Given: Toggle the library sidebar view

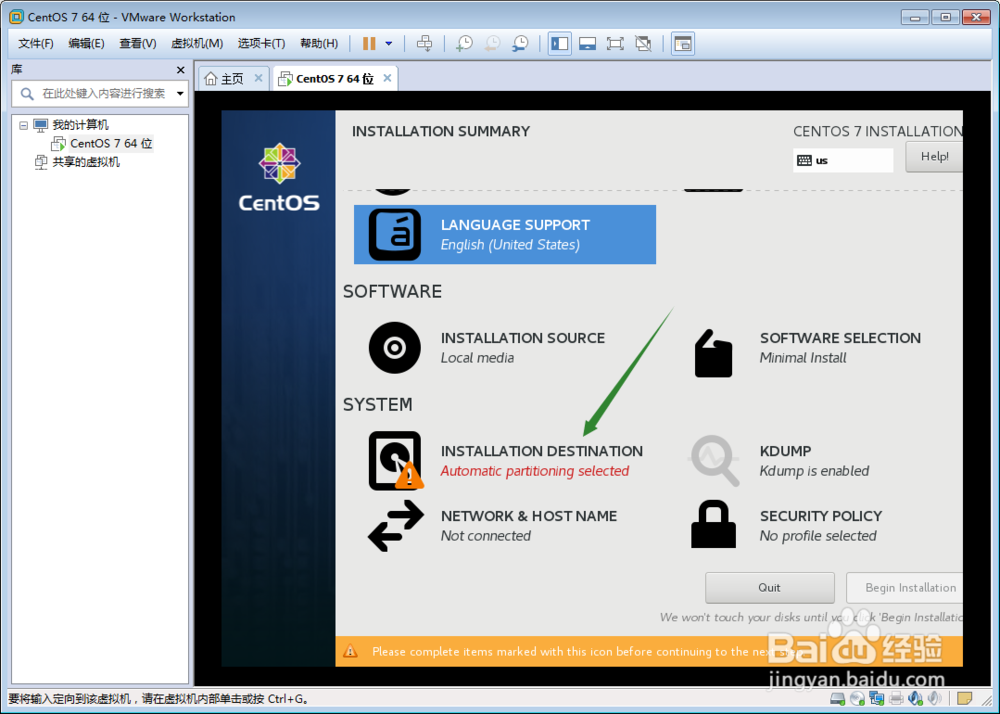Looking at the screenshot, I should pos(559,43).
